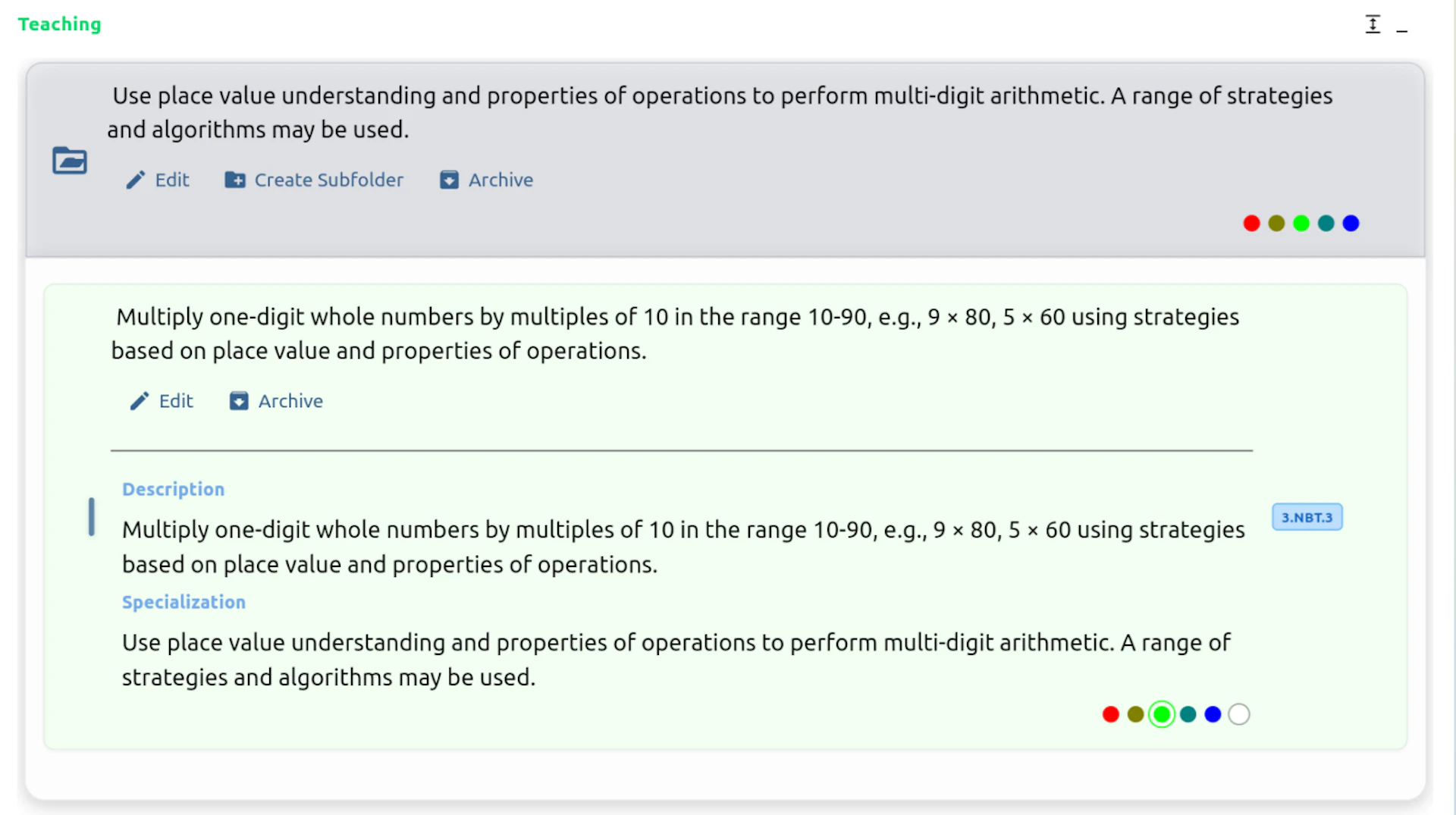Pick the olive swatch in folder header
1456x815 pixels.
[x=1276, y=223]
